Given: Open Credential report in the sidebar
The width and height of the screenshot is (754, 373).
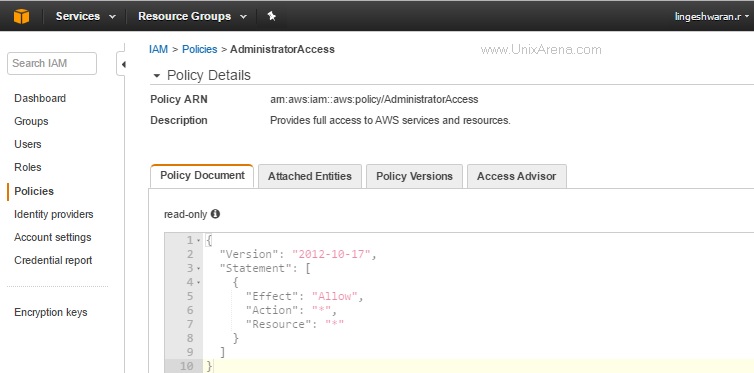Looking at the screenshot, I should coord(53,261).
